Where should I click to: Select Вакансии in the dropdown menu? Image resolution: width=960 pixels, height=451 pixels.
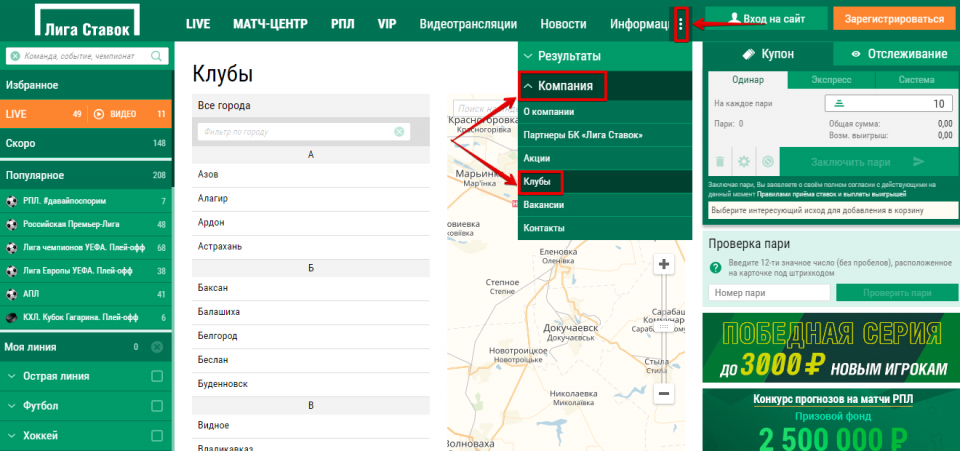[x=544, y=205]
